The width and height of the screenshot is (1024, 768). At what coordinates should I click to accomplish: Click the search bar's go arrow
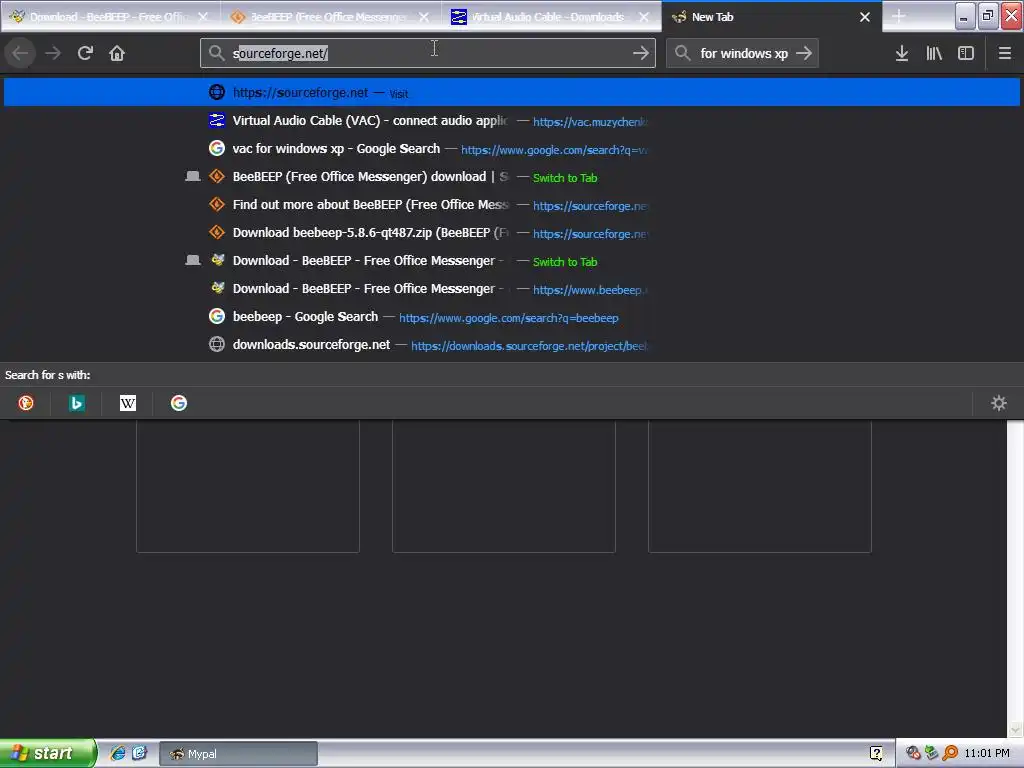804,53
